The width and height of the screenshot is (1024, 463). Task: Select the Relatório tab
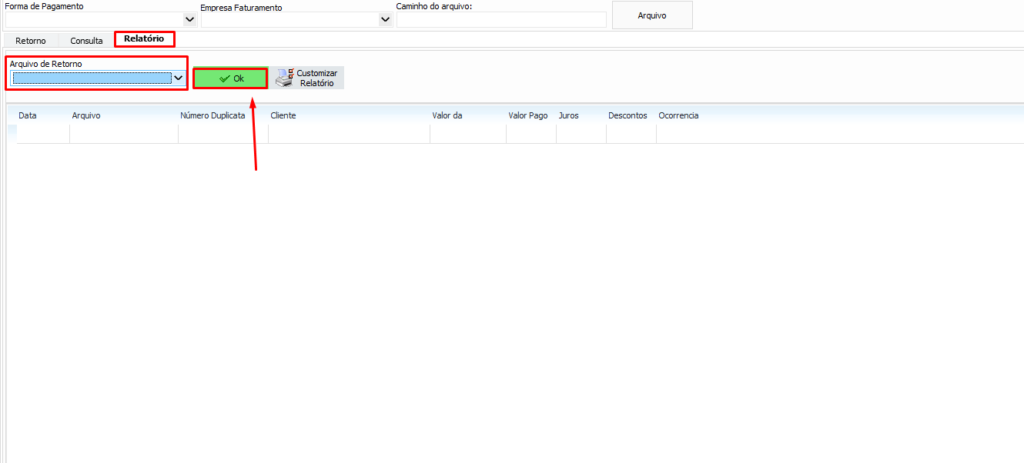coord(144,39)
